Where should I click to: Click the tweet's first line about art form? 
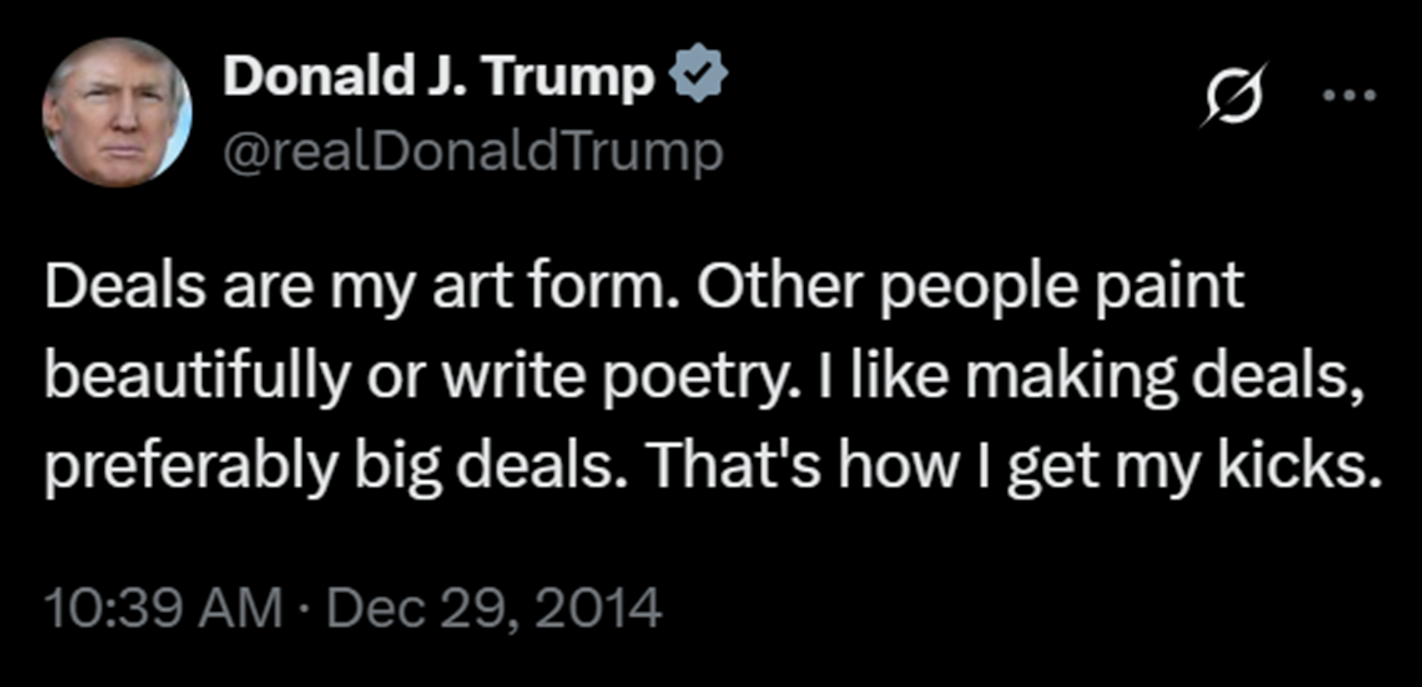(x=644, y=289)
